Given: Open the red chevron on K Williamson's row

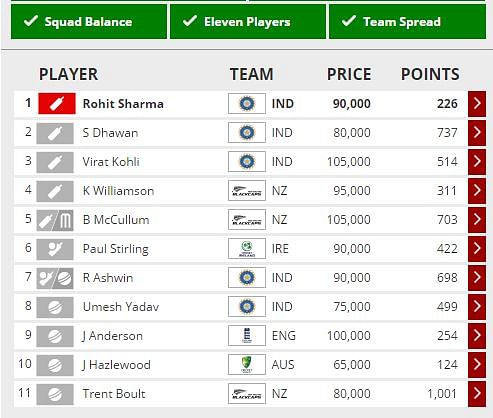Looking at the screenshot, I should 477,191.
